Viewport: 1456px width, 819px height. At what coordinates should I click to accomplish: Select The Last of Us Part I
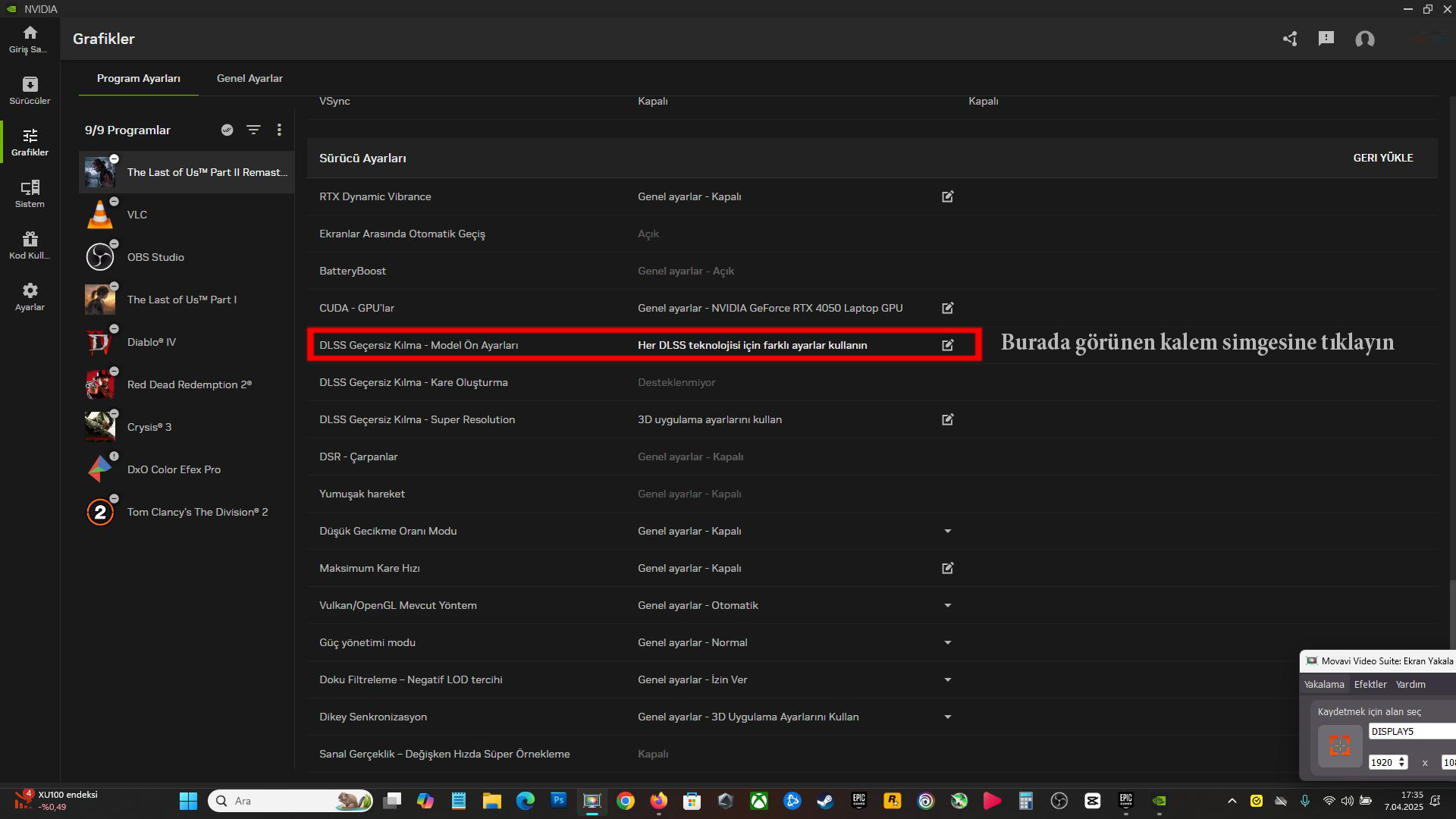pyautogui.click(x=187, y=300)
